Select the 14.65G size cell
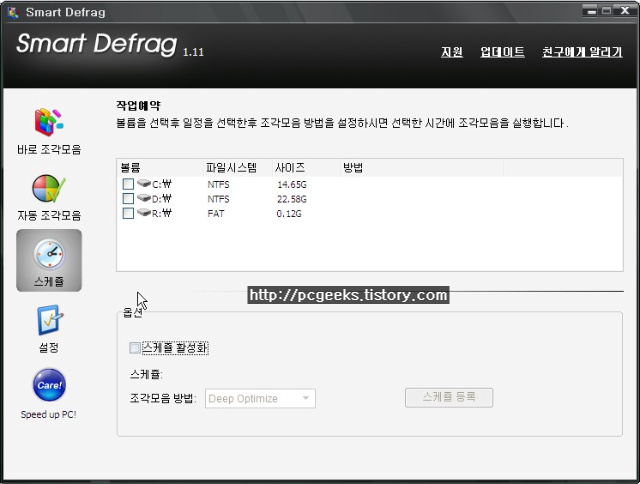This screenshot has width=640, height=484. [x=292, y=185]
